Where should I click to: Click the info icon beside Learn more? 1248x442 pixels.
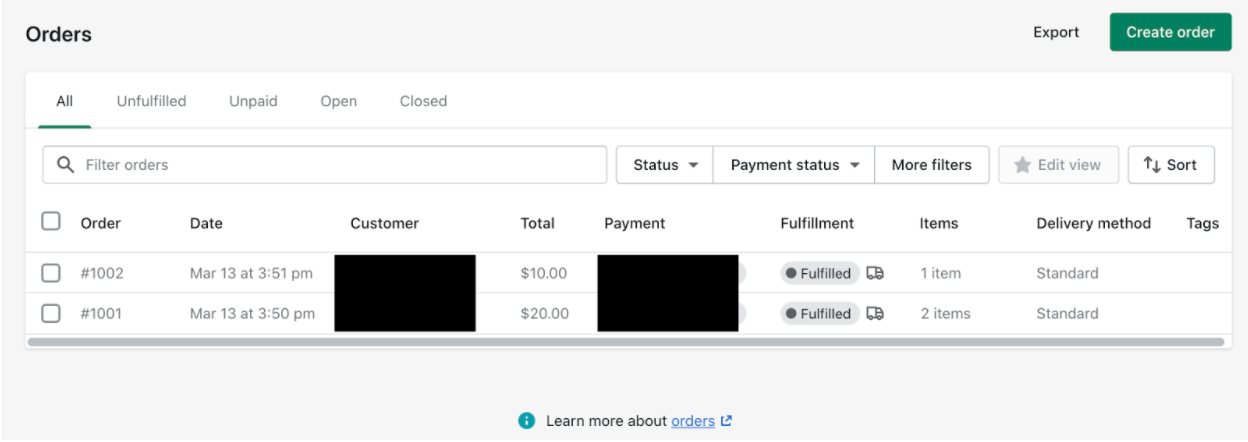click(527, 421)
